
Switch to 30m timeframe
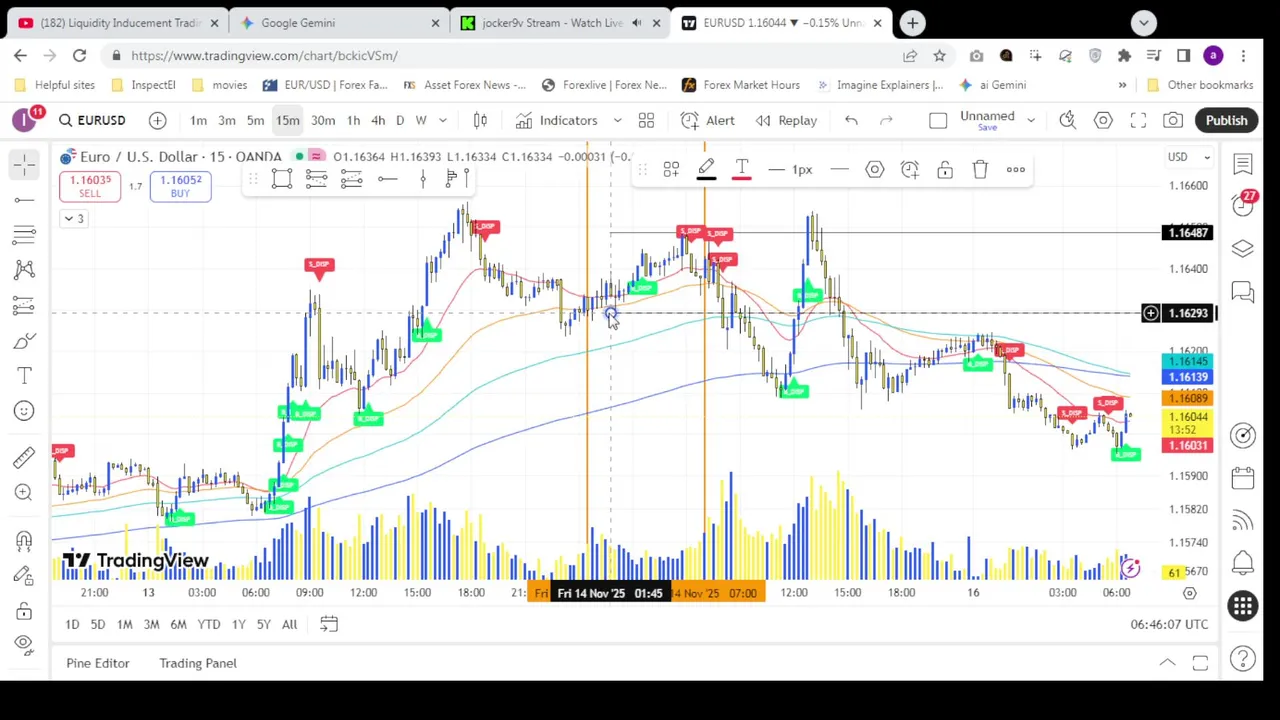coord(322,120)
